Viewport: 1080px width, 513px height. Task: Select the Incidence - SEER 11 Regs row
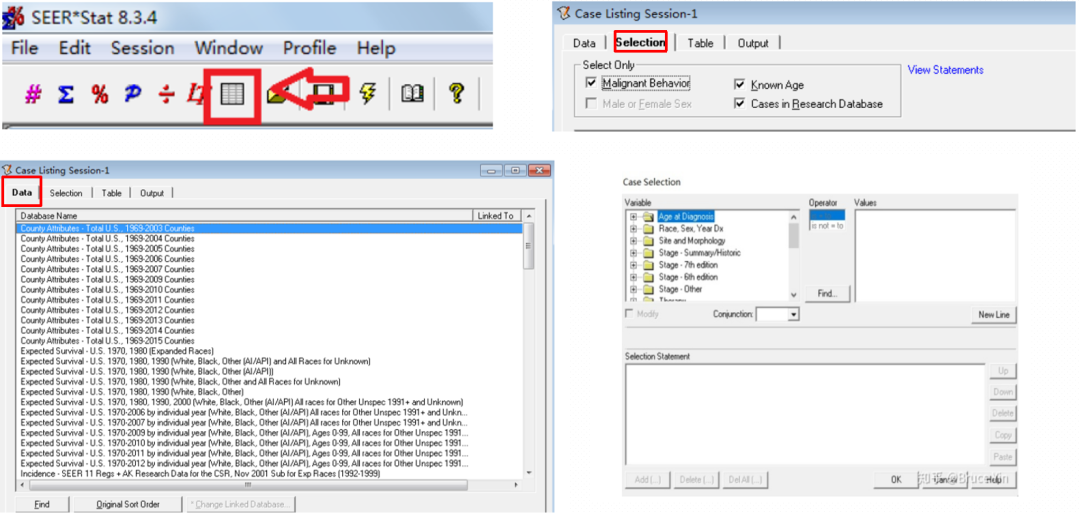coord(269,474)
